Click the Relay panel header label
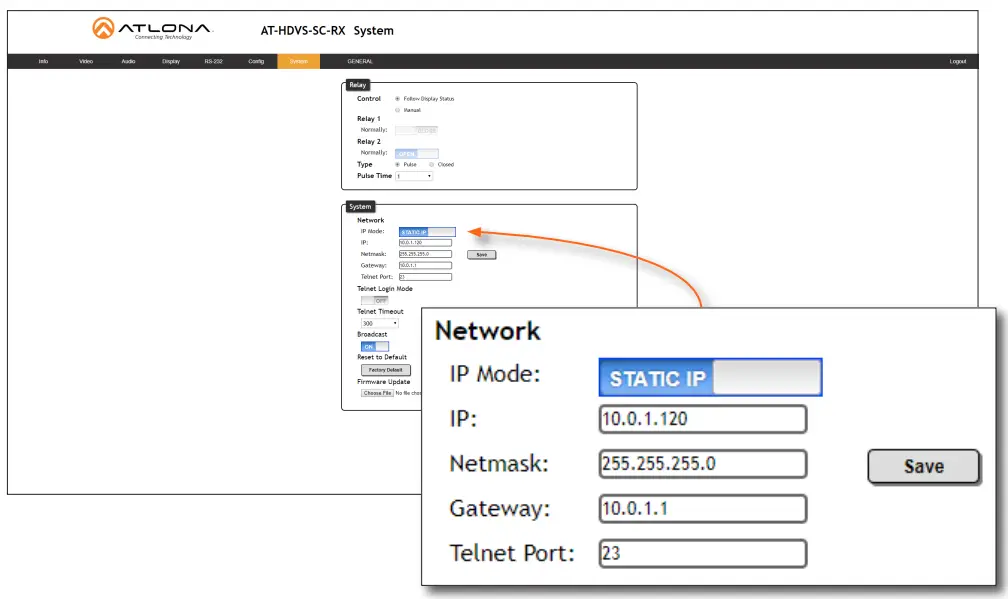1008x599 pixels. pyautogui.click(x=357, y=85)
